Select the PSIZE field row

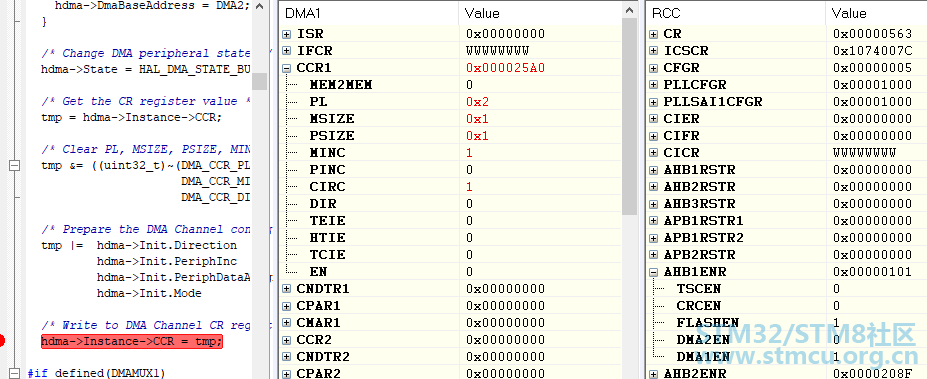click(450, 136)
